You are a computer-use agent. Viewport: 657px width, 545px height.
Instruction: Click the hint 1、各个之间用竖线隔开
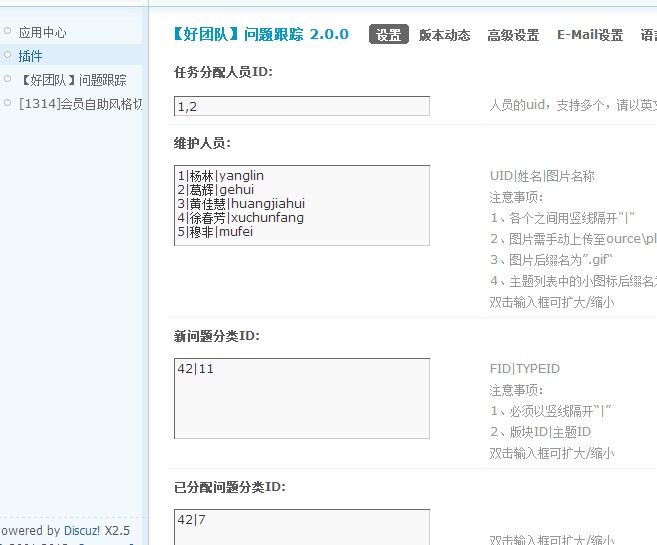562,218
